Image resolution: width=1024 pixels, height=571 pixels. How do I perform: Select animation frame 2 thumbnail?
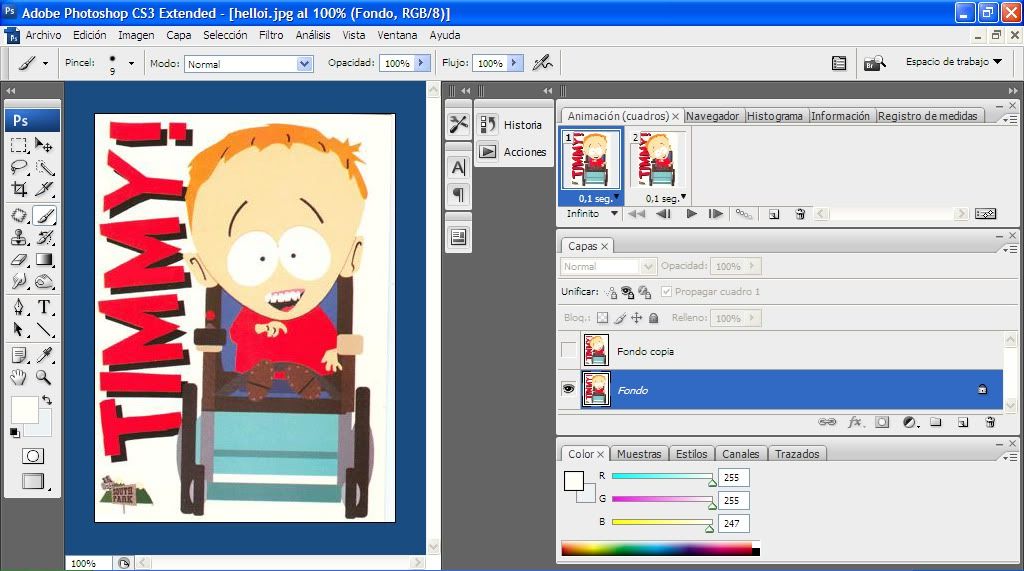pyautogui.click(x=658, y=161)
